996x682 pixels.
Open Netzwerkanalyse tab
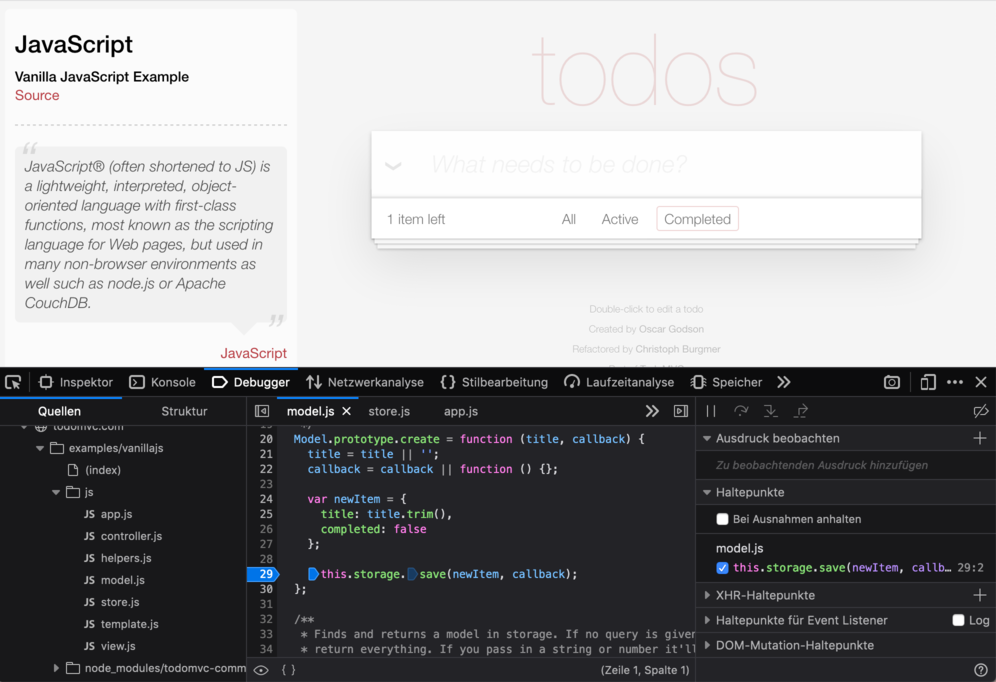pyautogui.click(x=365, y=382)
